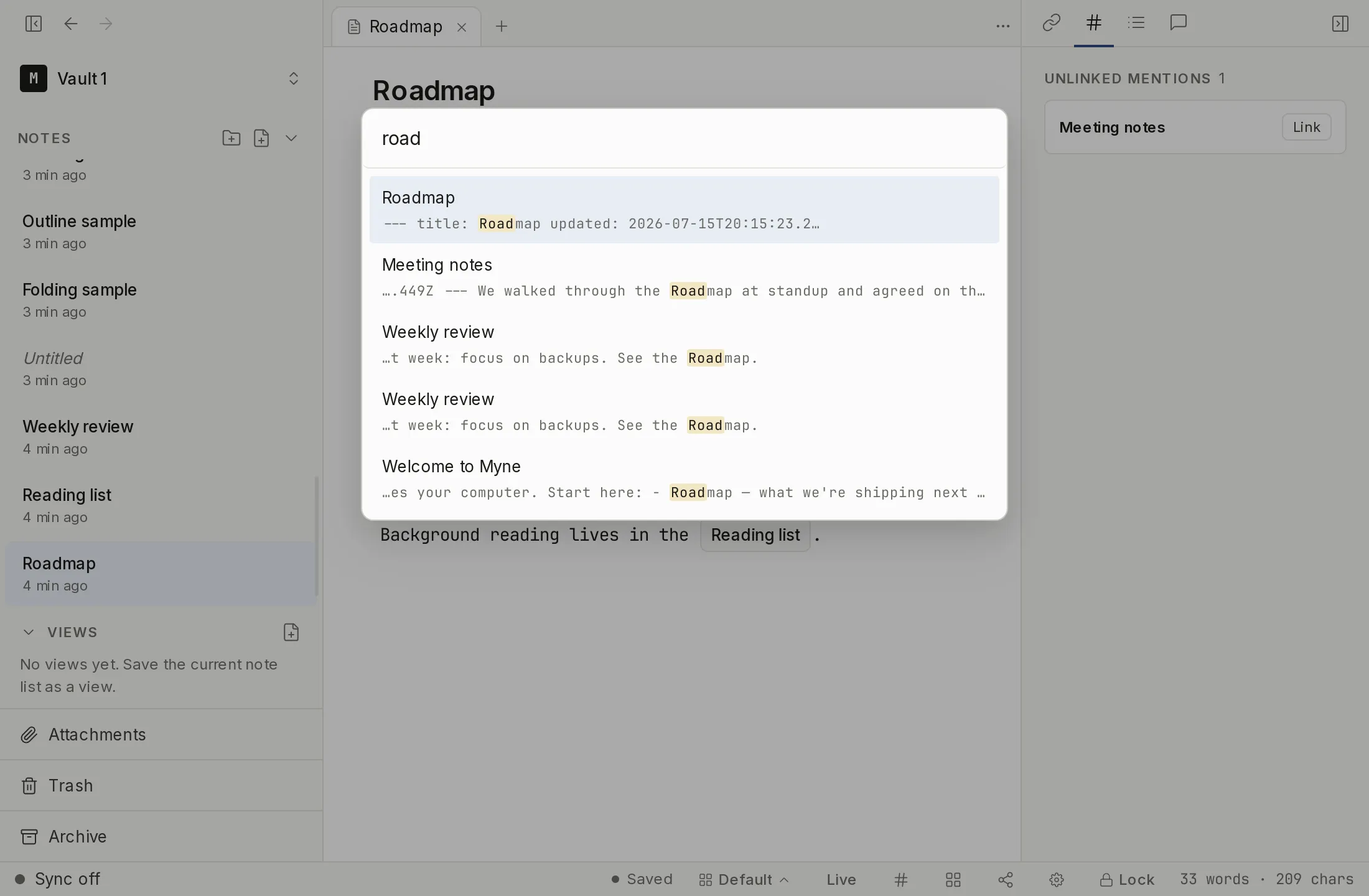Open Attachments

[x=161, y=734]
